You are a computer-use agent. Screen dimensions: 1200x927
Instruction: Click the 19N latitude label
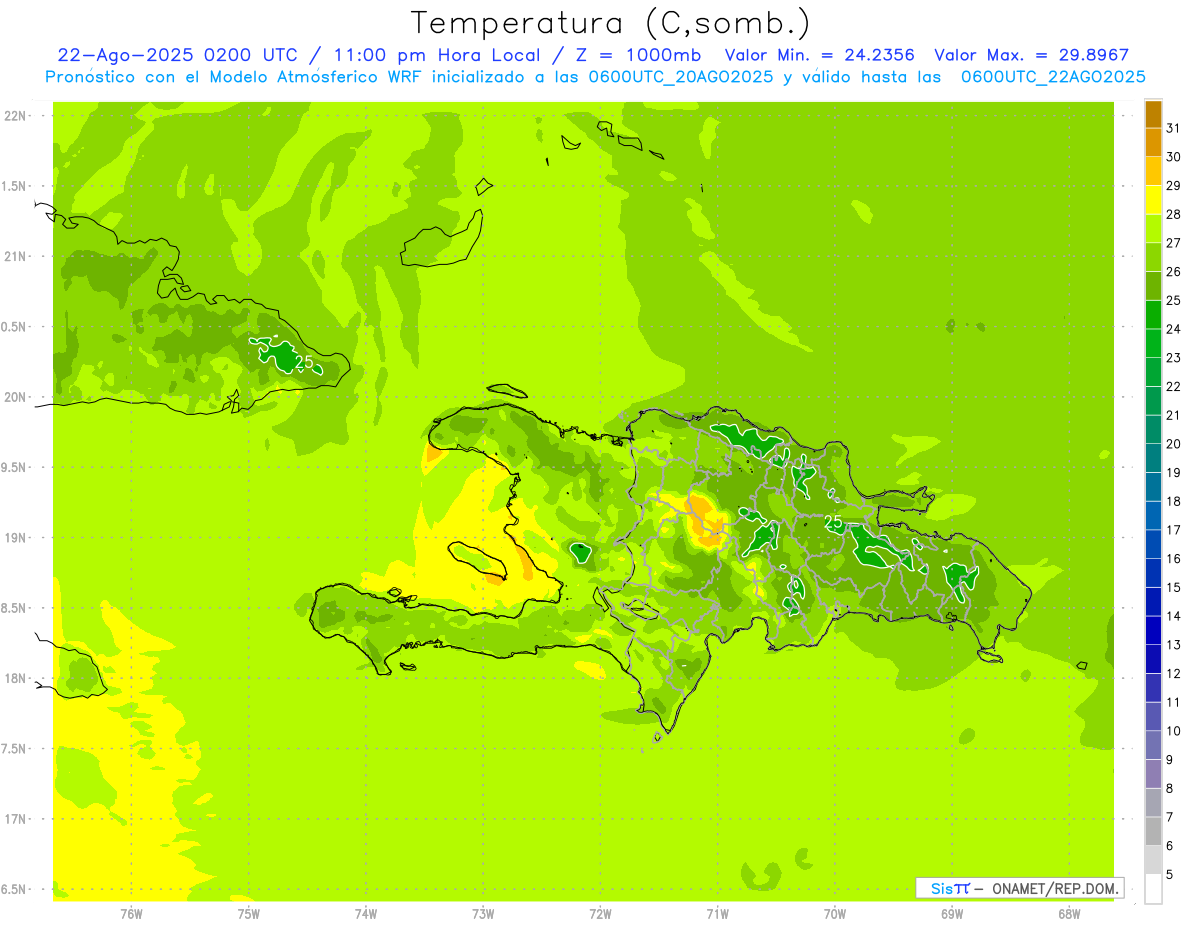(x=15, y=537)
